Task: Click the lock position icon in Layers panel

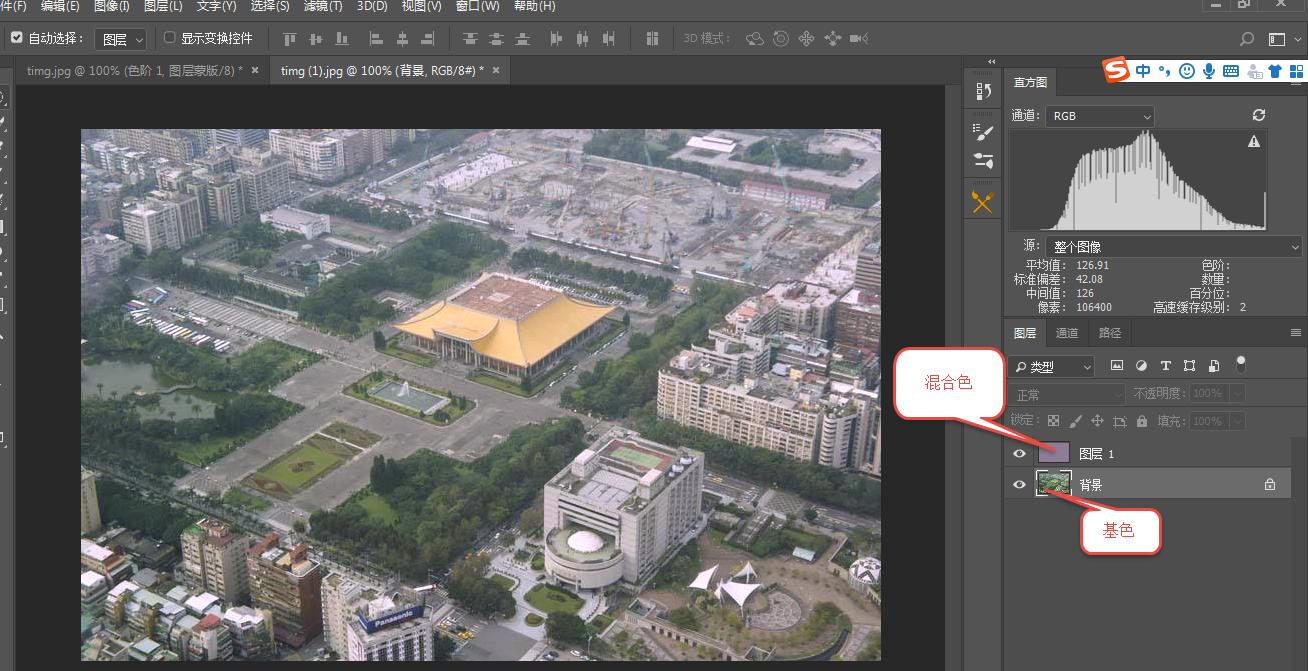Action: click(x=1097, y=422)
